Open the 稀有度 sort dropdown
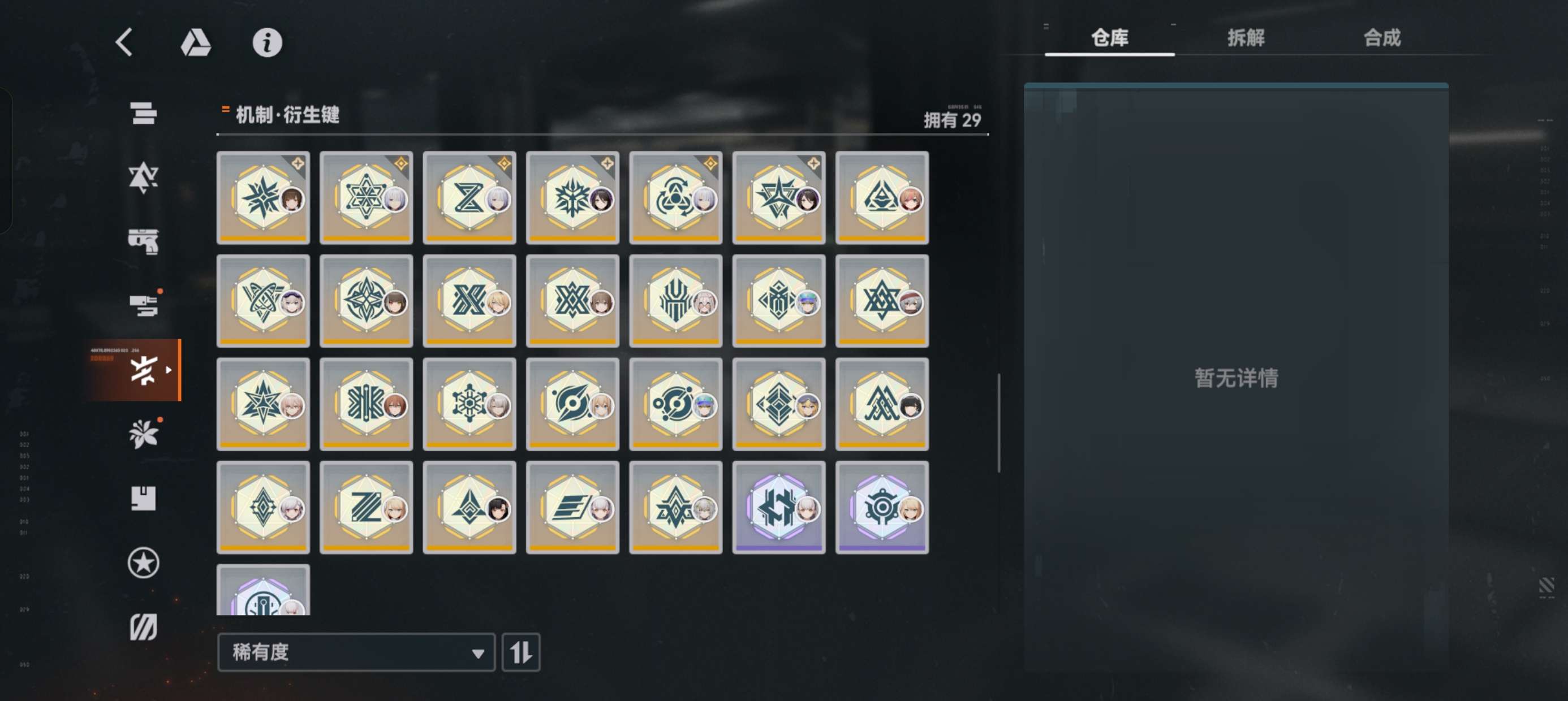 tap(356, 652)
